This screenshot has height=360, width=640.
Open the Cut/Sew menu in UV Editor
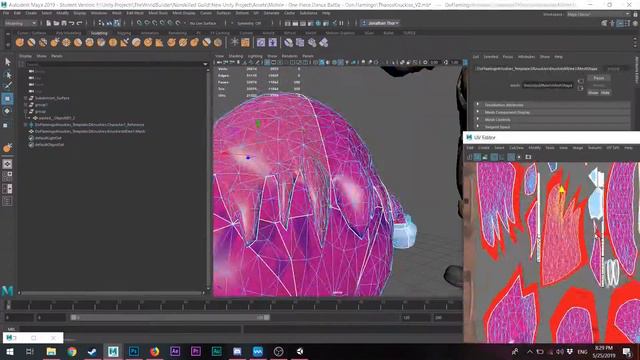[516, 148]
